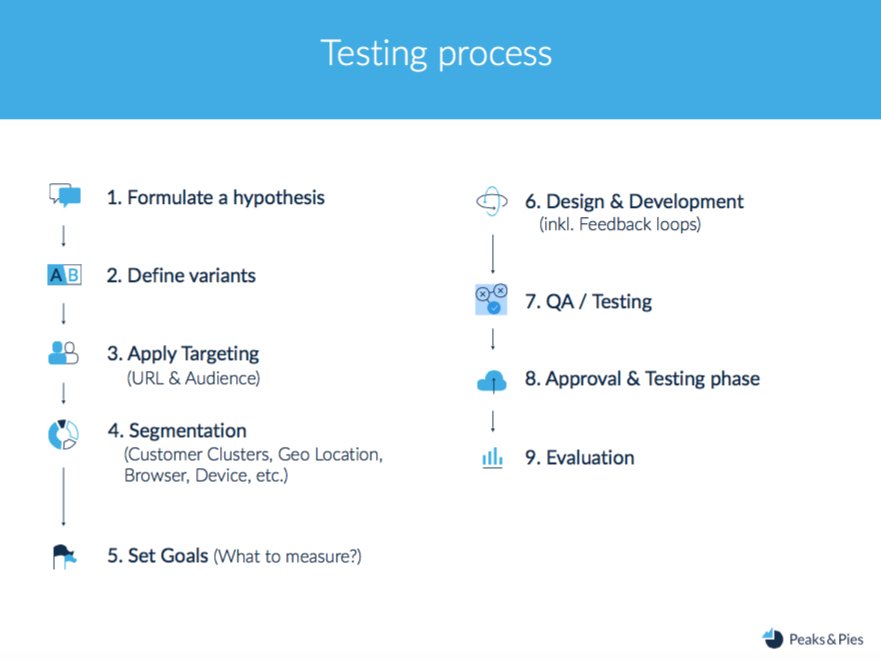881x662 pixels.
Task: Select the cloud upload approval icon
Action: [492, 381]
